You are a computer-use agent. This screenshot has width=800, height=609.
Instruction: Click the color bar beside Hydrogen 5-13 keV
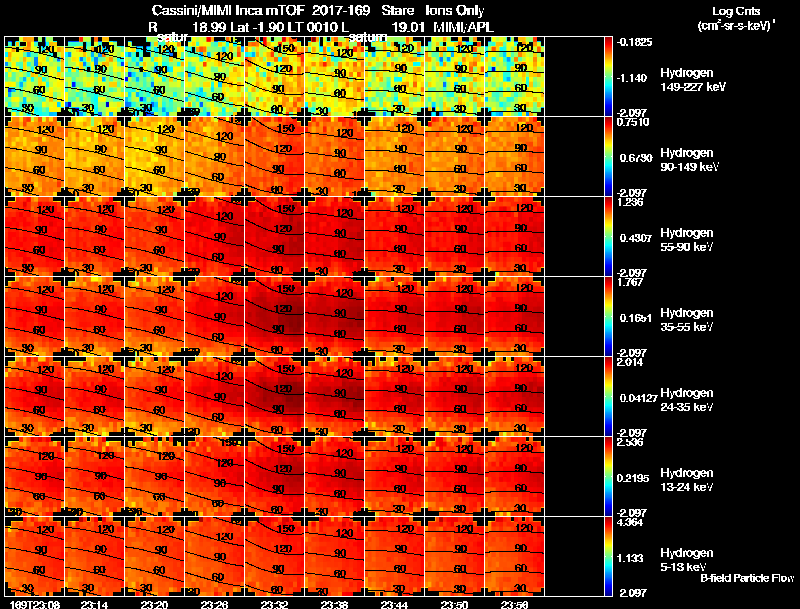pos(608,556)
